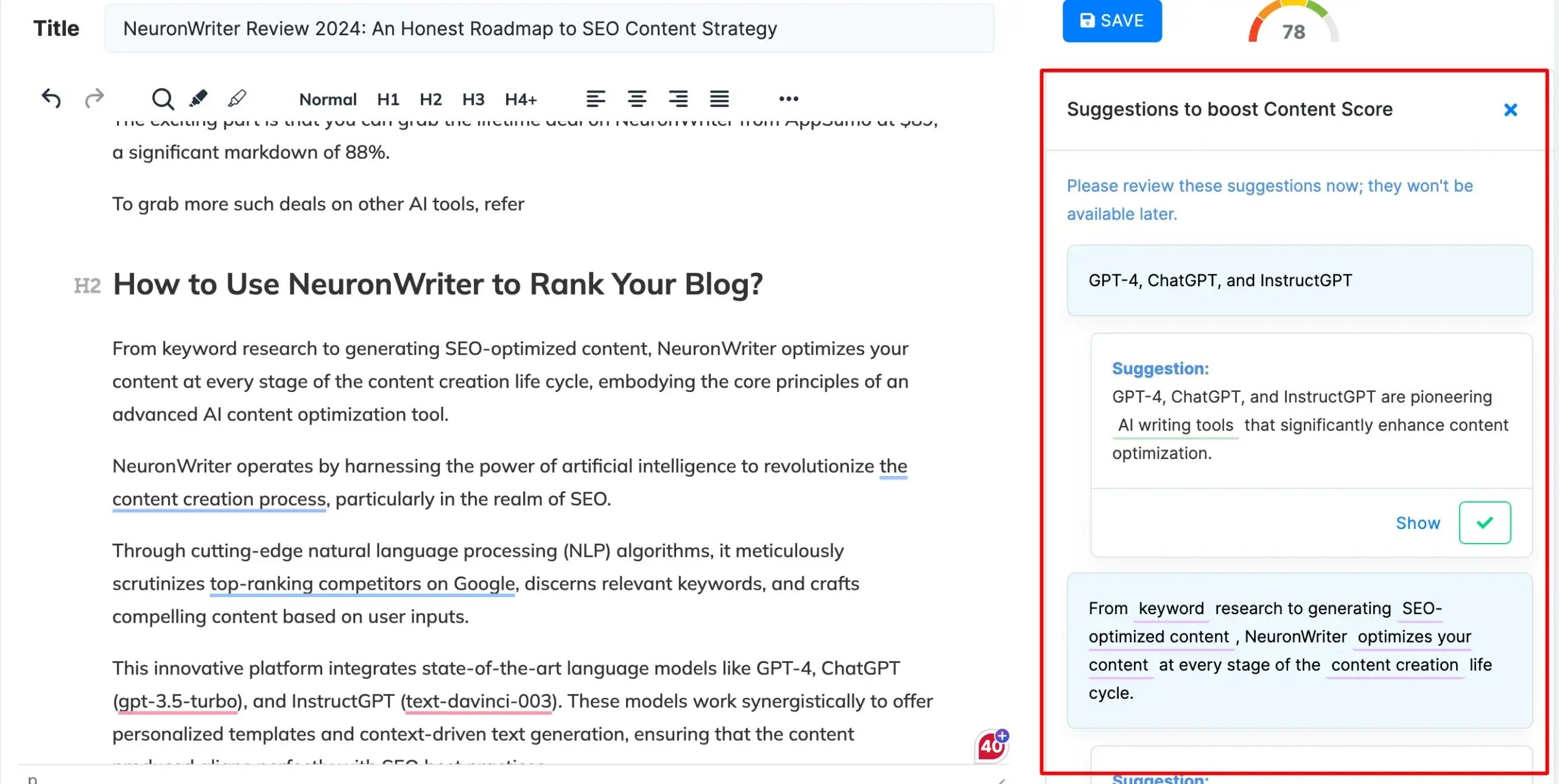This screenshot has height=784, width=1559.
Task: Open the search magnifier tool
Action: [163, 99]
